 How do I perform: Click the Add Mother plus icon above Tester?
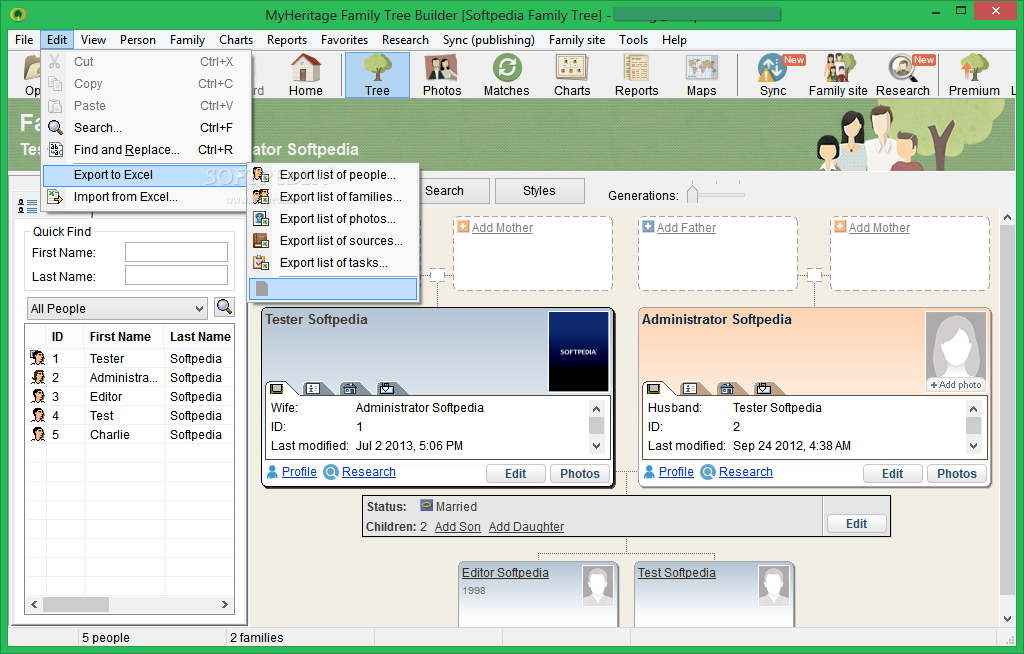(x=463, y=227)
